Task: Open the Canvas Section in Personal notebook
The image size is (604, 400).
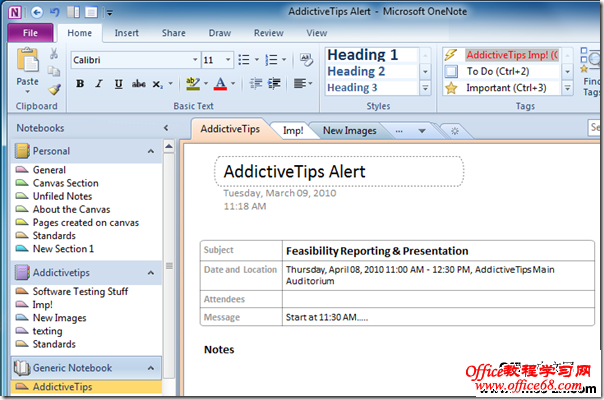Action: click(65, 183)
